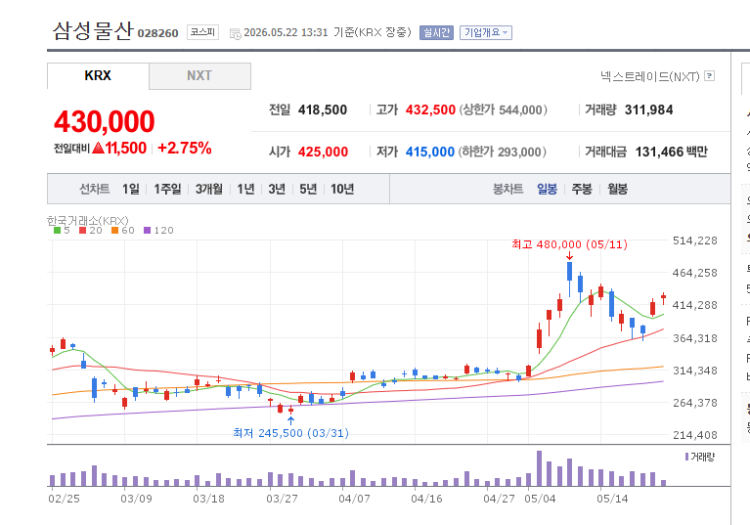The image size is (750, 525).
Task: Click the current price 430,000
Action: pos(104,121)
